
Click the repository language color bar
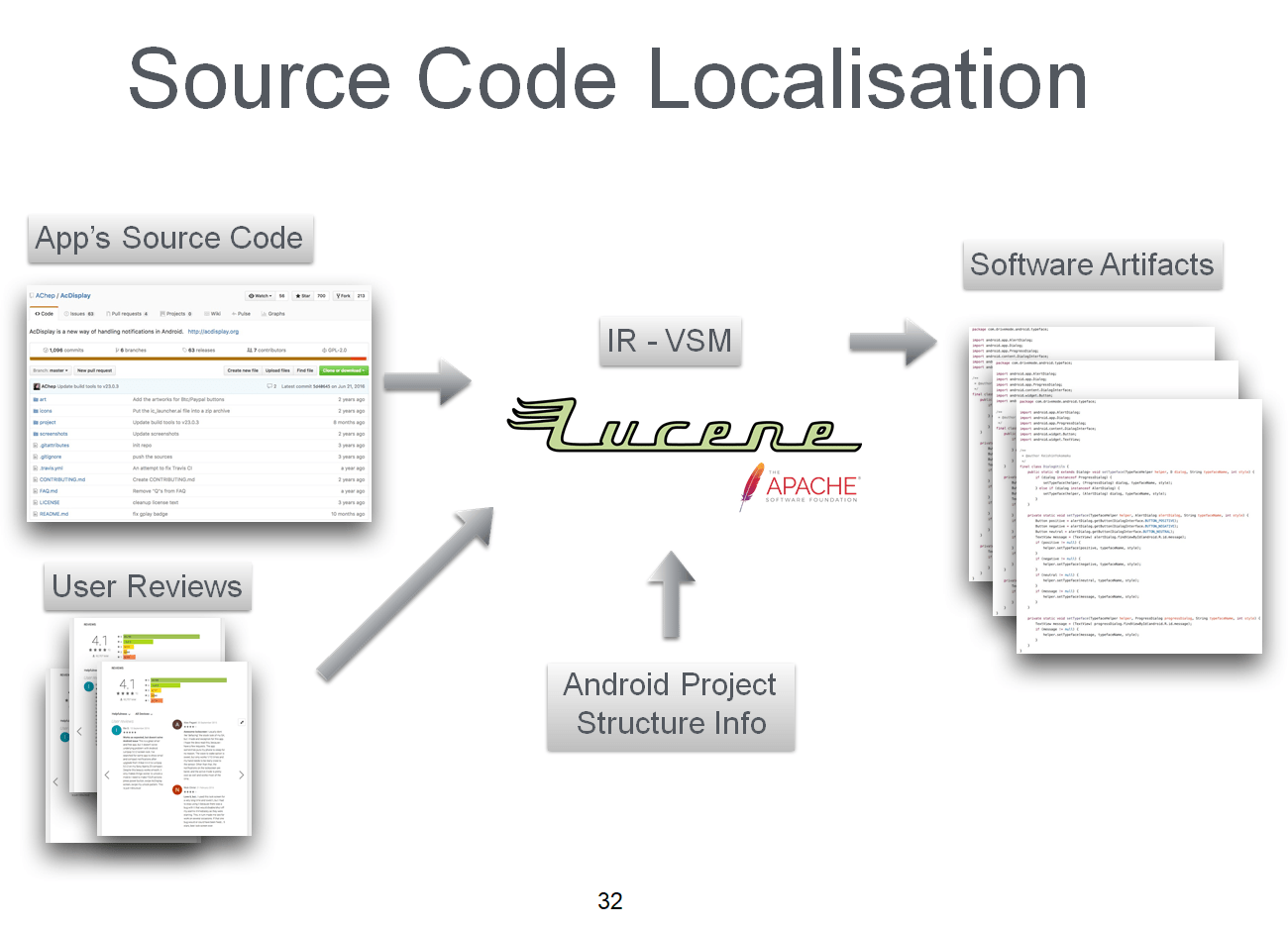click(198, 359)
